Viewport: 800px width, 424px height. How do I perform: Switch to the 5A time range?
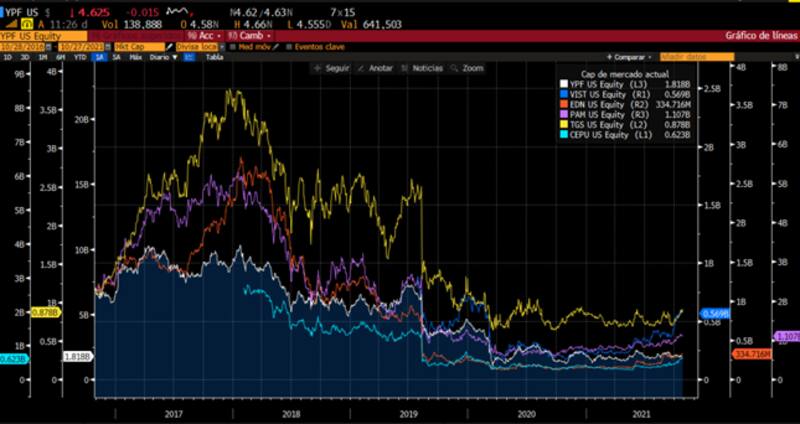pos(116,57)
